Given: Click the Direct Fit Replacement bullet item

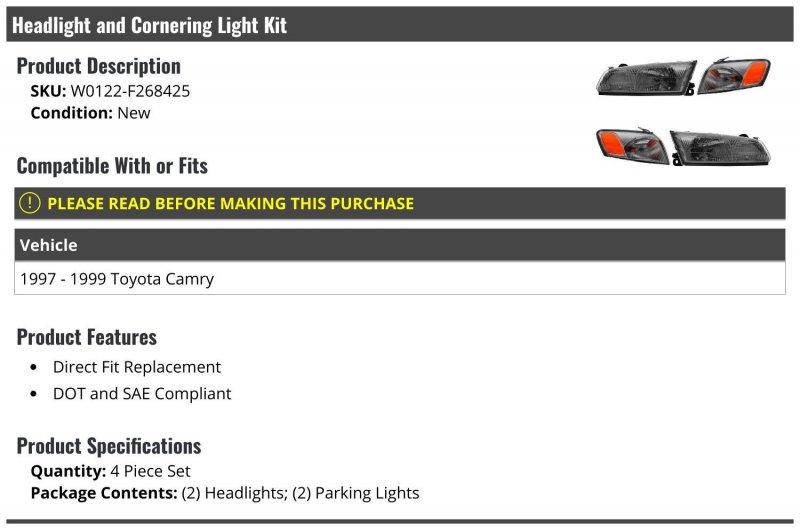Looking at the screenshot, I should (x=137, y=367).
